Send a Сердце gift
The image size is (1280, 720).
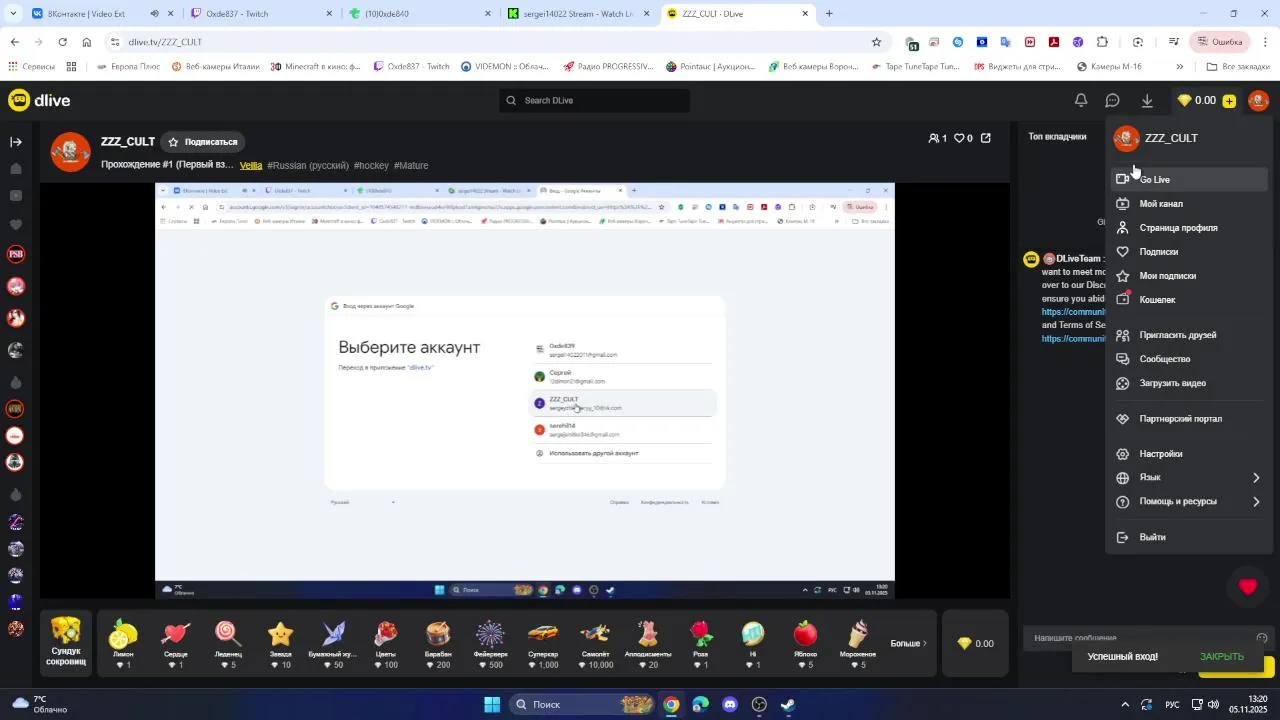pyautogui.click(x=176, y=643)
